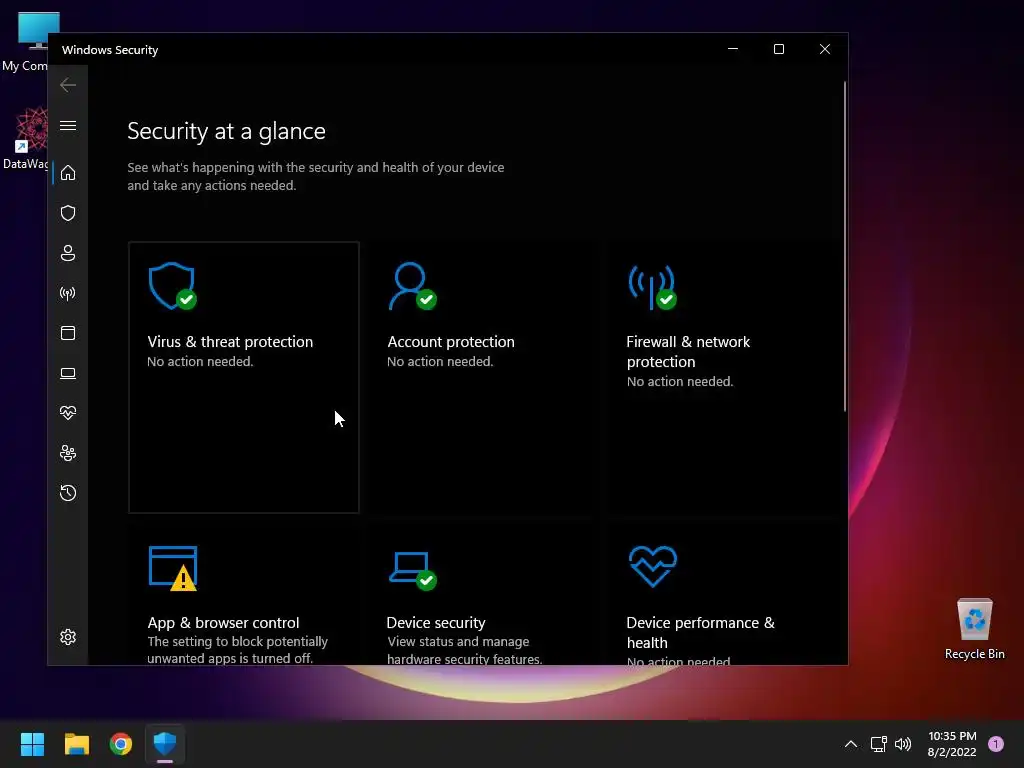
Task: Click the Device performance & health heart icon
Action: coord(653,566)
